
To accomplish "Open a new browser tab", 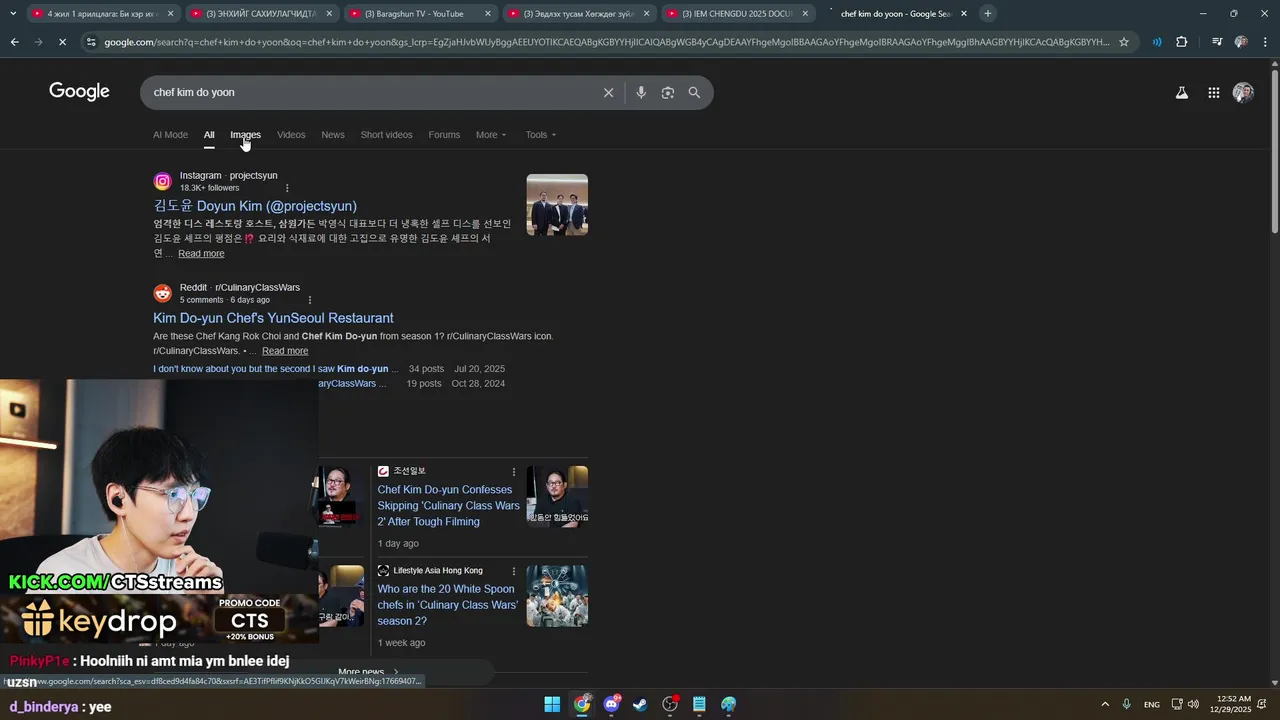I will 987,14.
